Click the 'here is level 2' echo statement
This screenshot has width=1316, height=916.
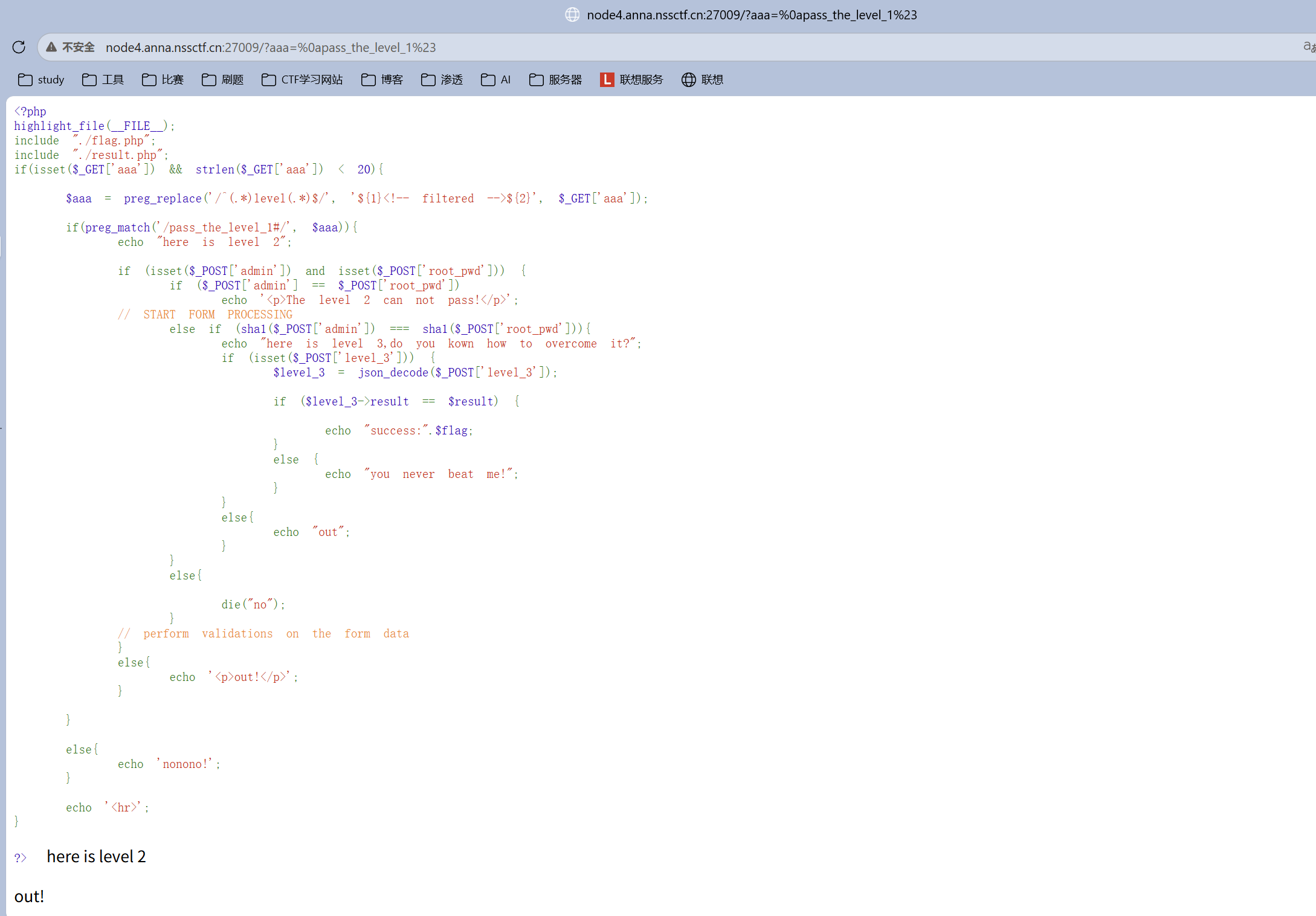pos(205,242)
